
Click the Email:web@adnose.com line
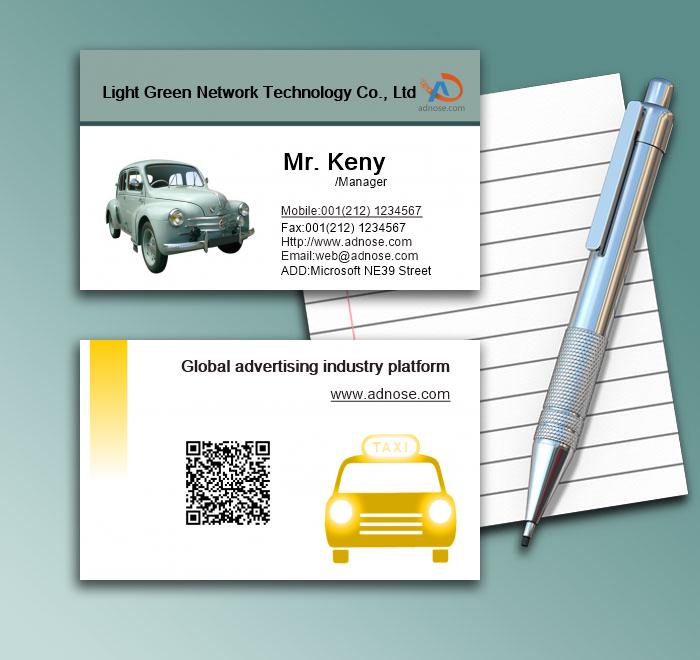point(350,256)
